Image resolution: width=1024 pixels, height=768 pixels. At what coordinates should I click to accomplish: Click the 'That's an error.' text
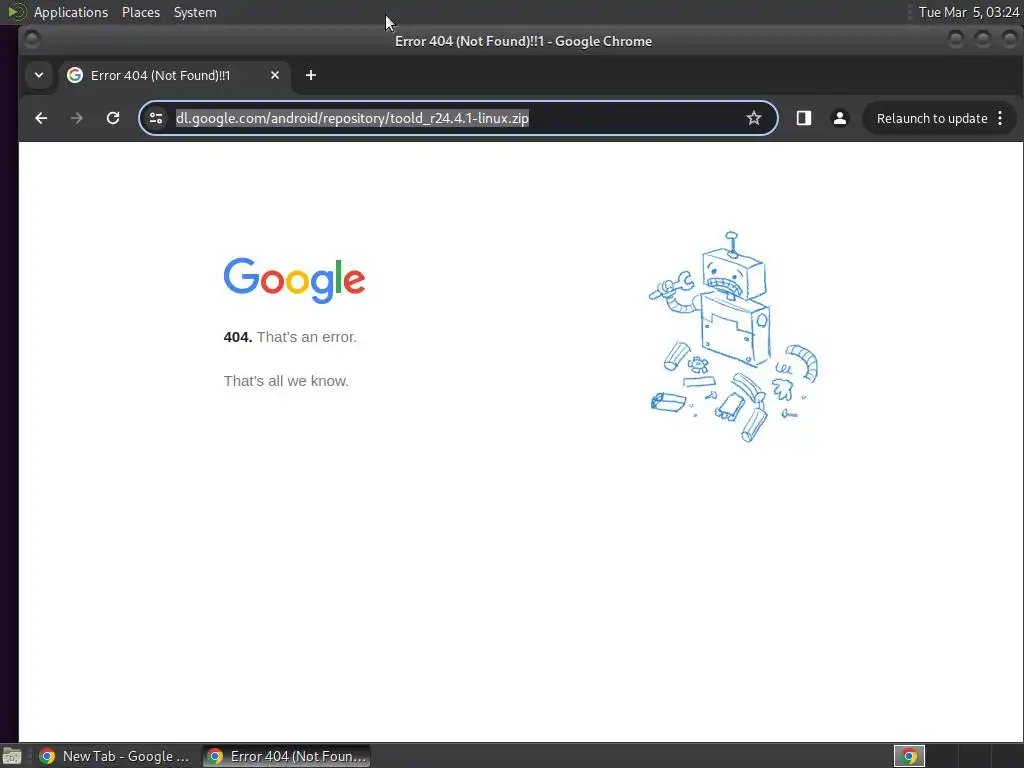tap(306, 337)
